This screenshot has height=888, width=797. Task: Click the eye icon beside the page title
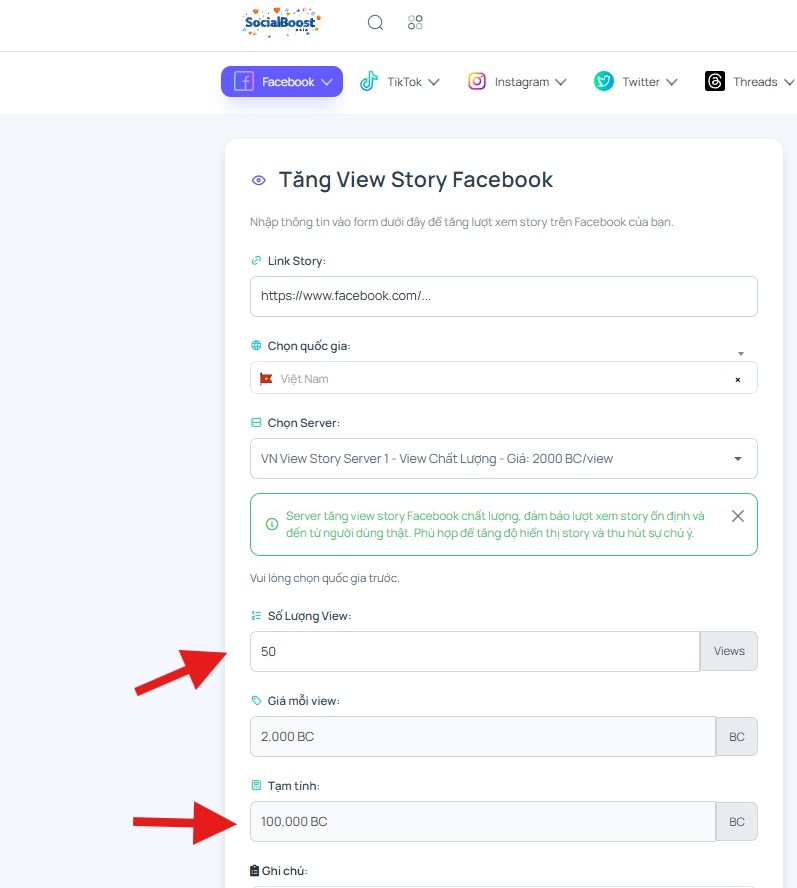pos(259,181)
